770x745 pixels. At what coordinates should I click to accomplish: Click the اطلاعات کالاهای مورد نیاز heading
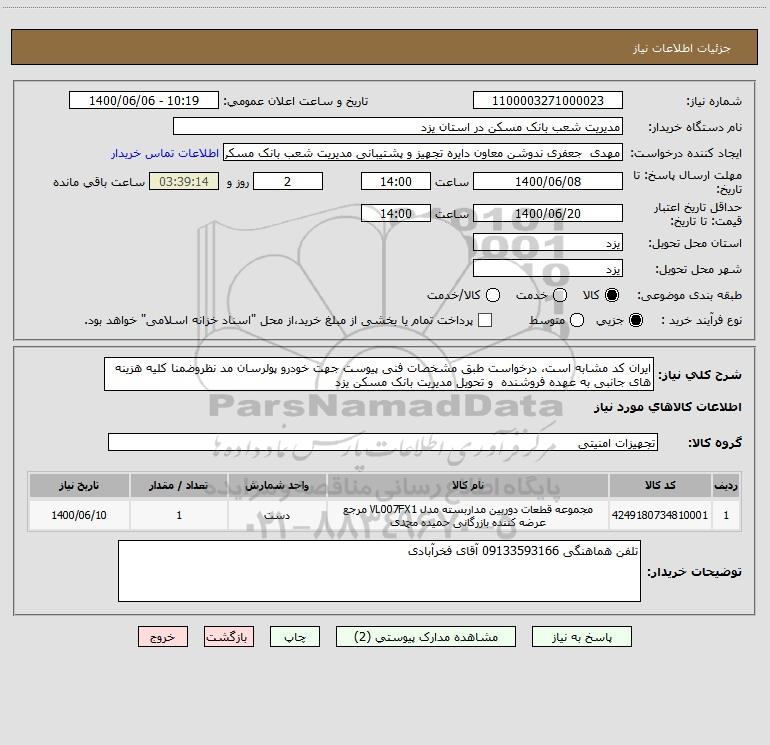(667, 407)
